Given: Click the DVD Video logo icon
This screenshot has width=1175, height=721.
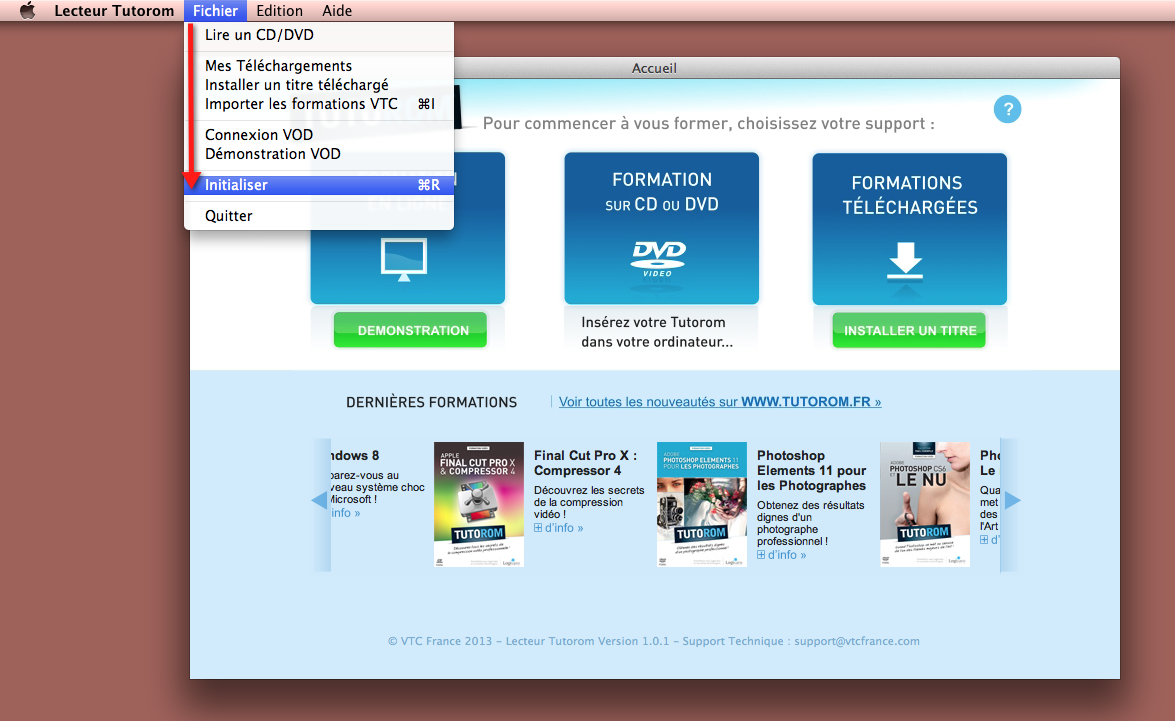Looking at the screenshot, I should (659, 259).
